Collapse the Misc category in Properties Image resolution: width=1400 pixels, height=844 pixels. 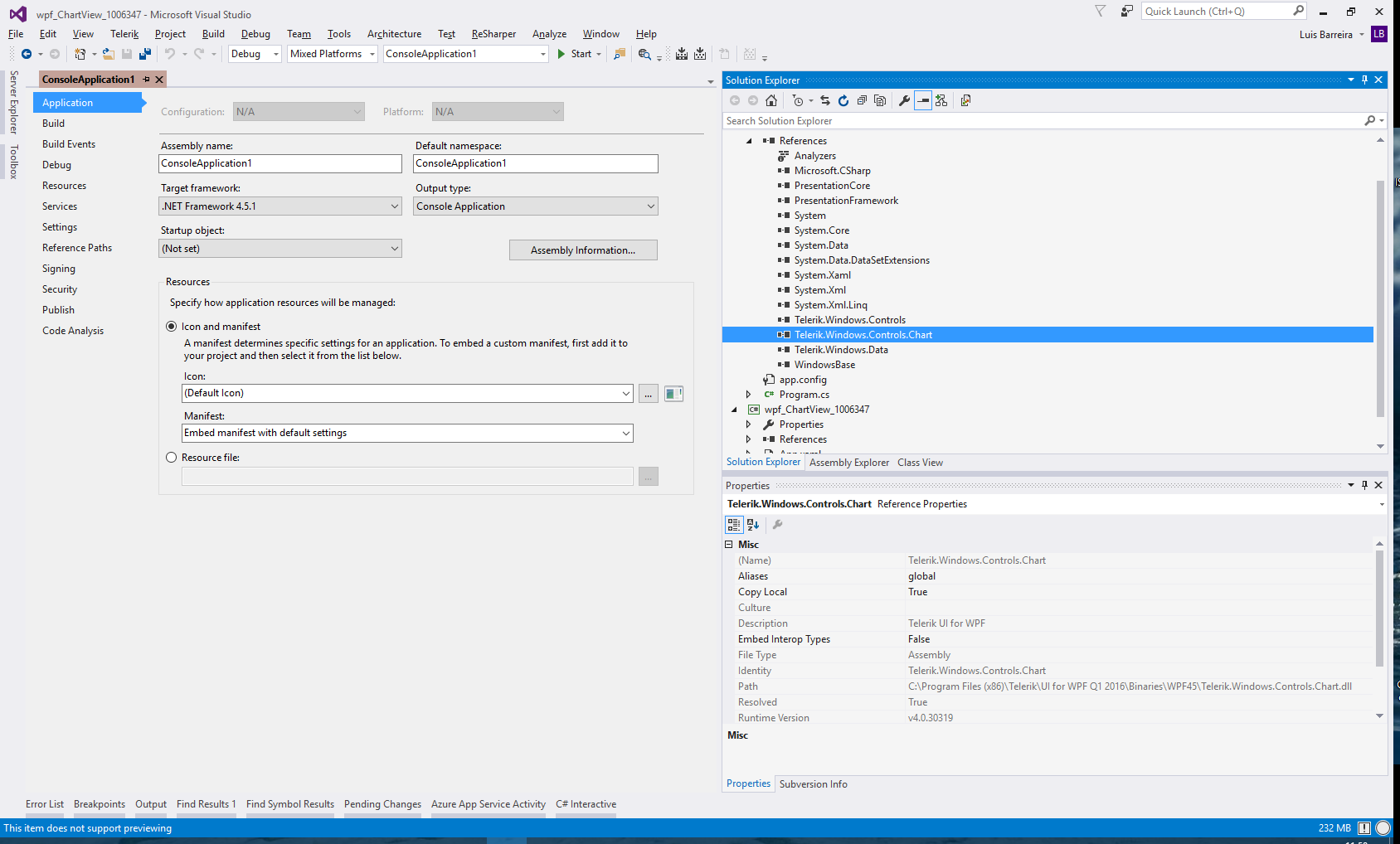coord(729,545)
